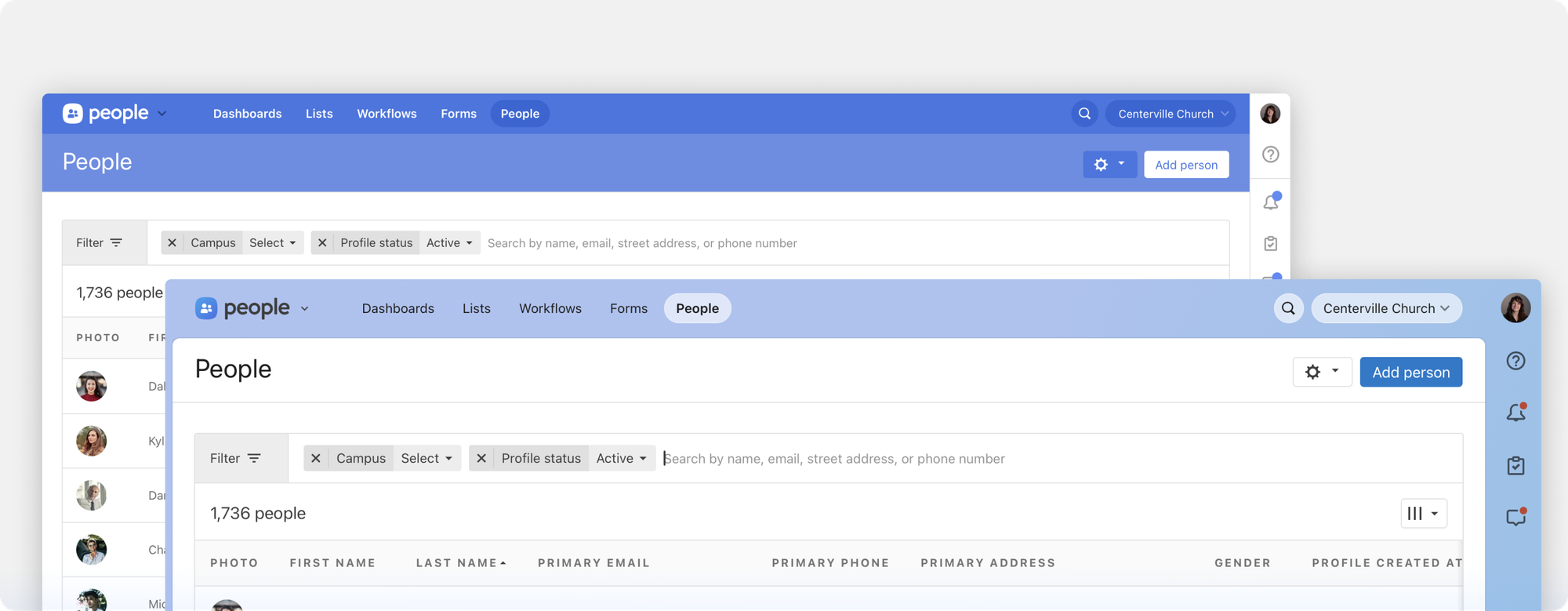Click the Filter button in front window
1568x611 pixels.
point(235,458)
